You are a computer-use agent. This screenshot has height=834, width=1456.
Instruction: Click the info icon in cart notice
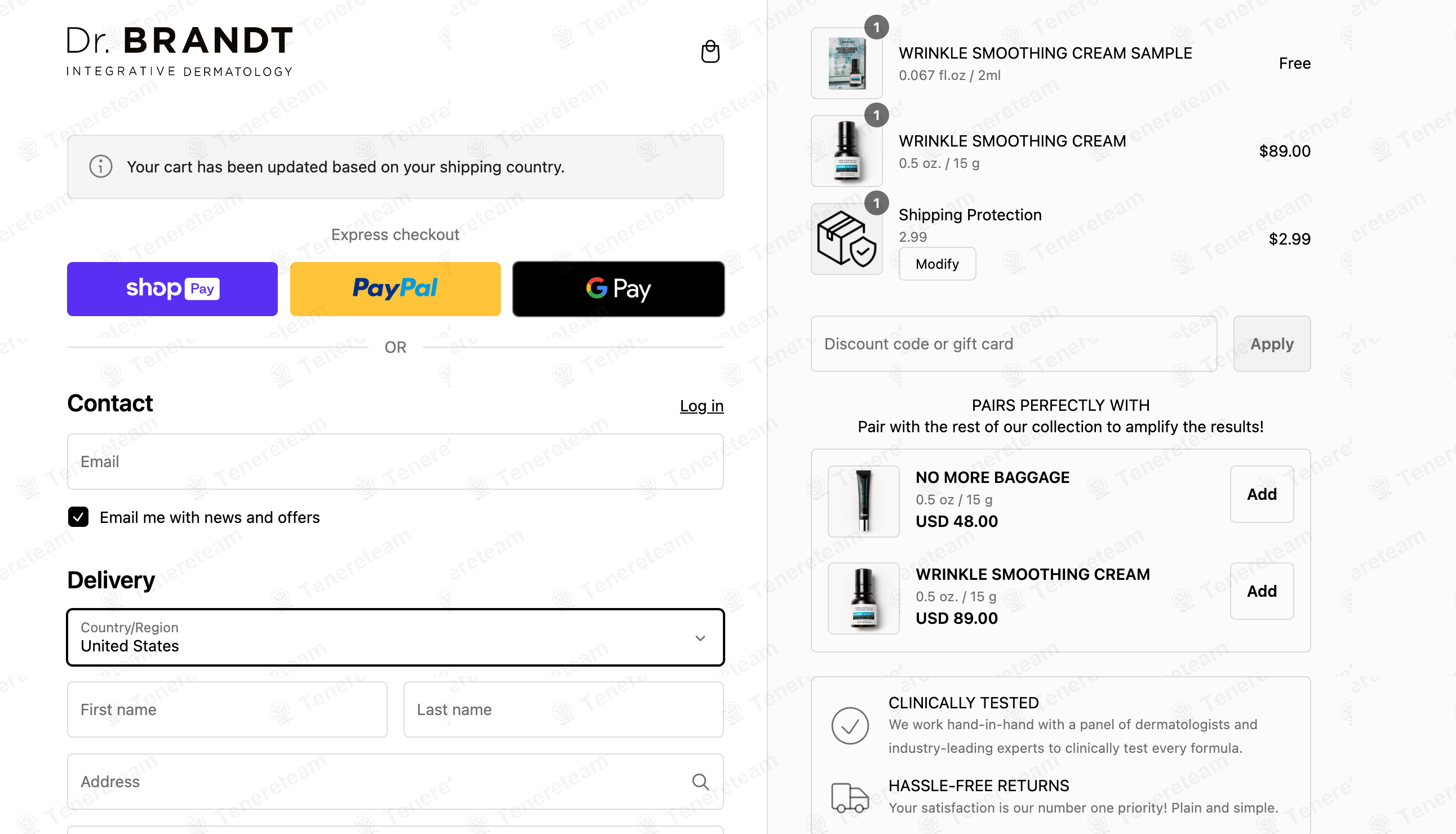coord(100,167)
